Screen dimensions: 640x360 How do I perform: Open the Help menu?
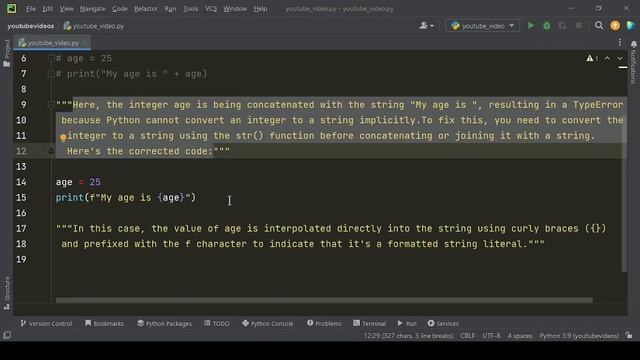coord(260,9)
